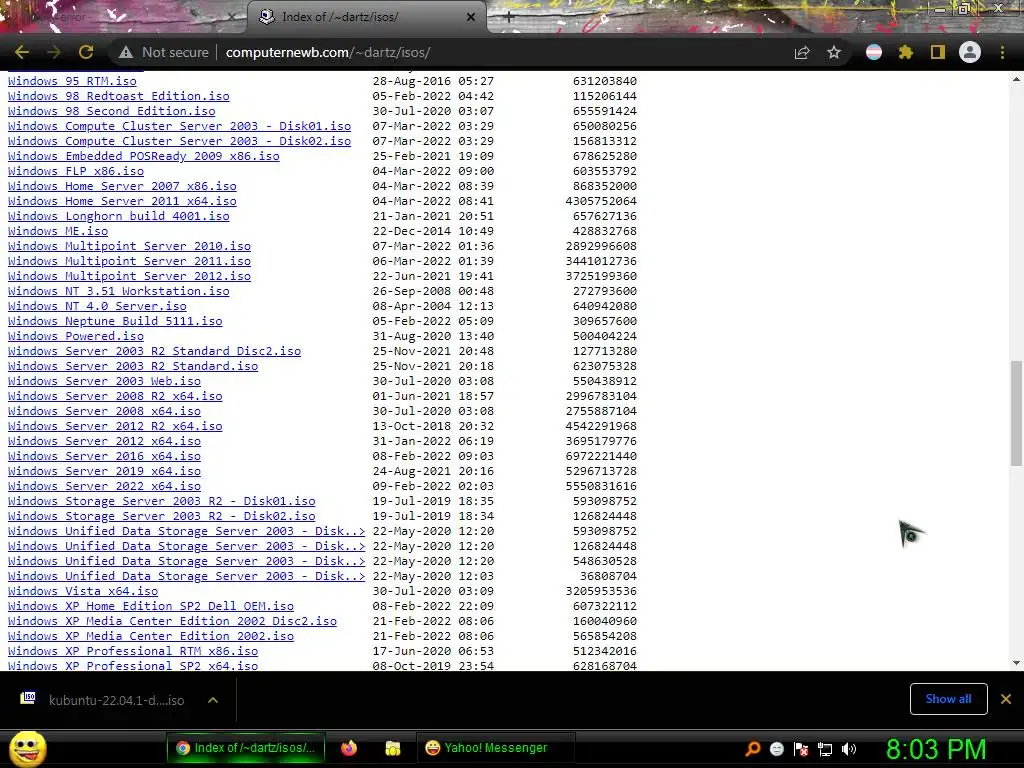The image size is (1024, 768).
Task: Open the Windows 95 RTM.iso link
Action: 72,81
